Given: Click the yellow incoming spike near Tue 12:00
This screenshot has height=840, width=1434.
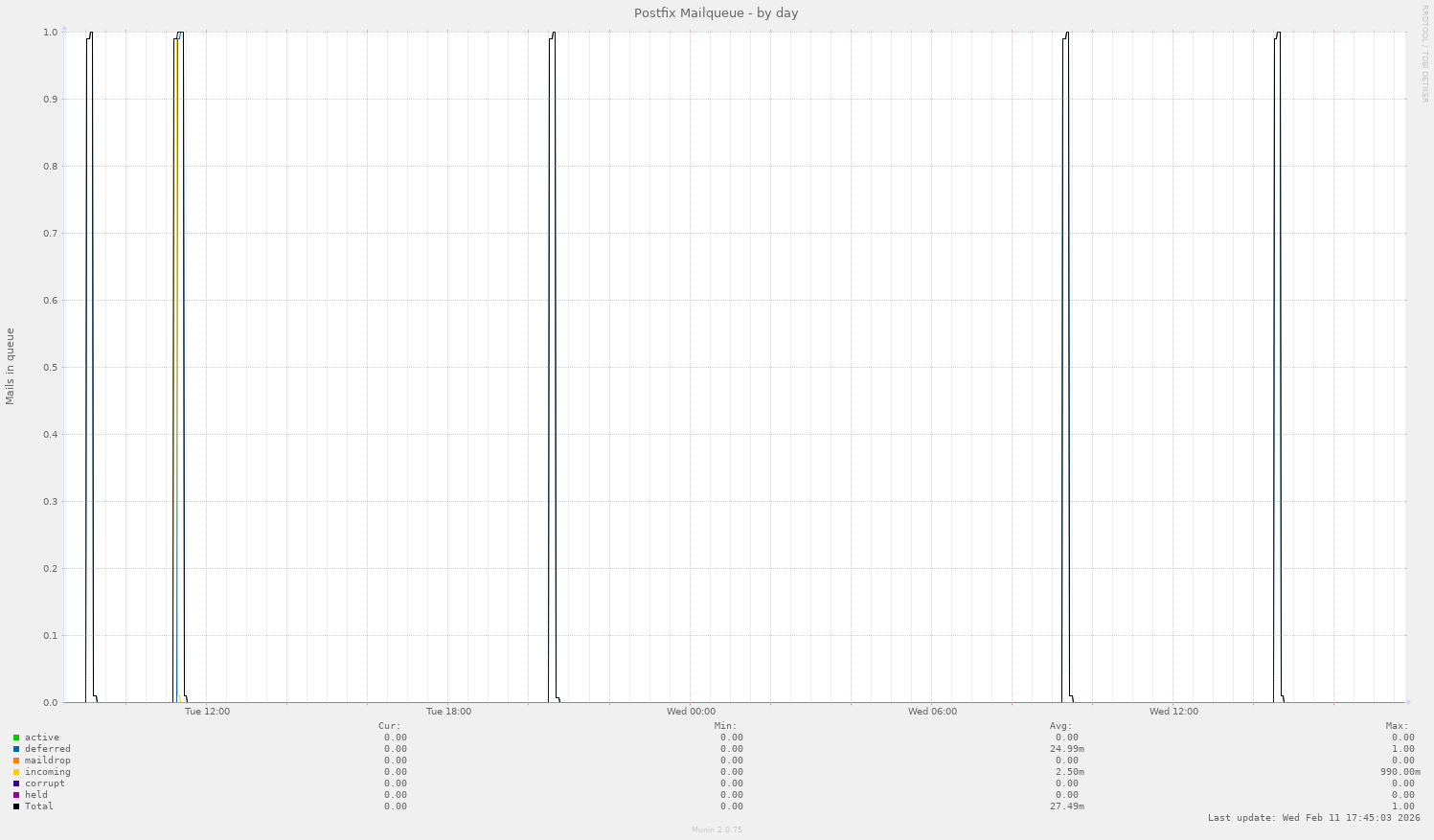Looking at the screenshot, I should click(177, 383).
